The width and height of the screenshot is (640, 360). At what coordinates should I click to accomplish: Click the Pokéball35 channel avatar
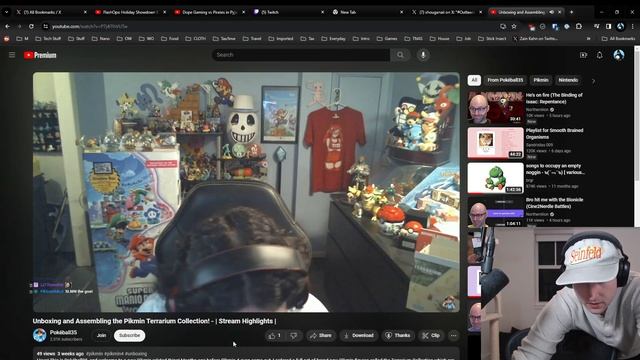pyautogui.click(x=40, y=335)
